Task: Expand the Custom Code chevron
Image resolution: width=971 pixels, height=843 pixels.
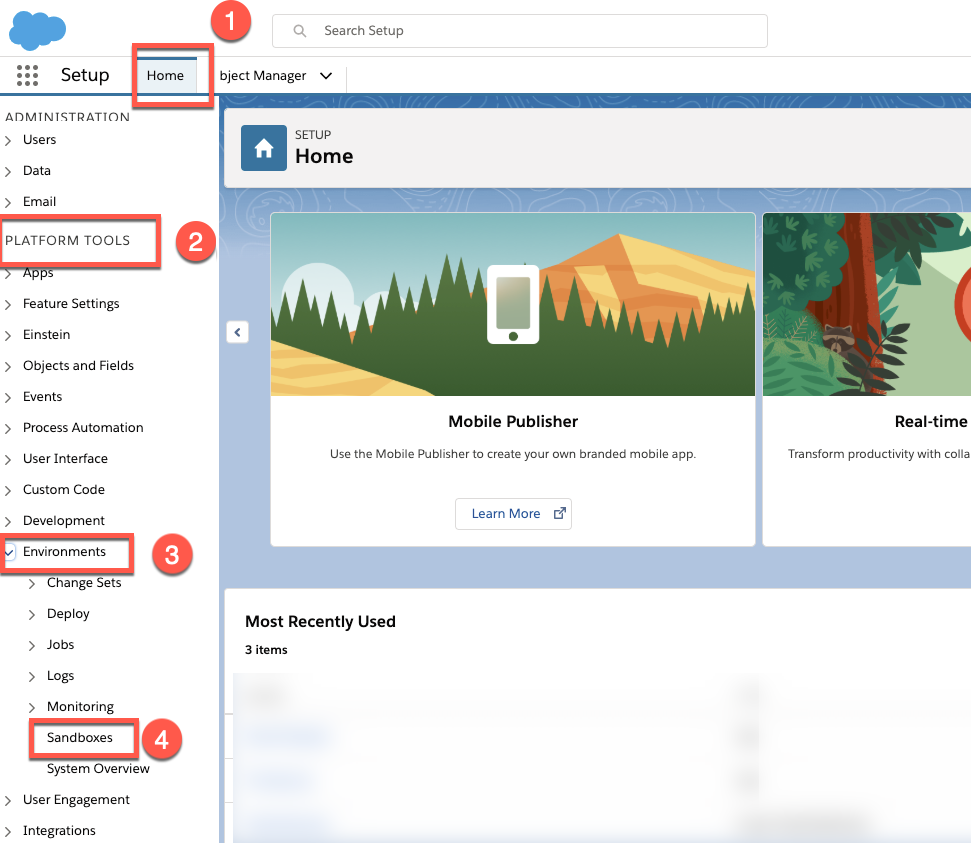Action: [x=8, y=491]
